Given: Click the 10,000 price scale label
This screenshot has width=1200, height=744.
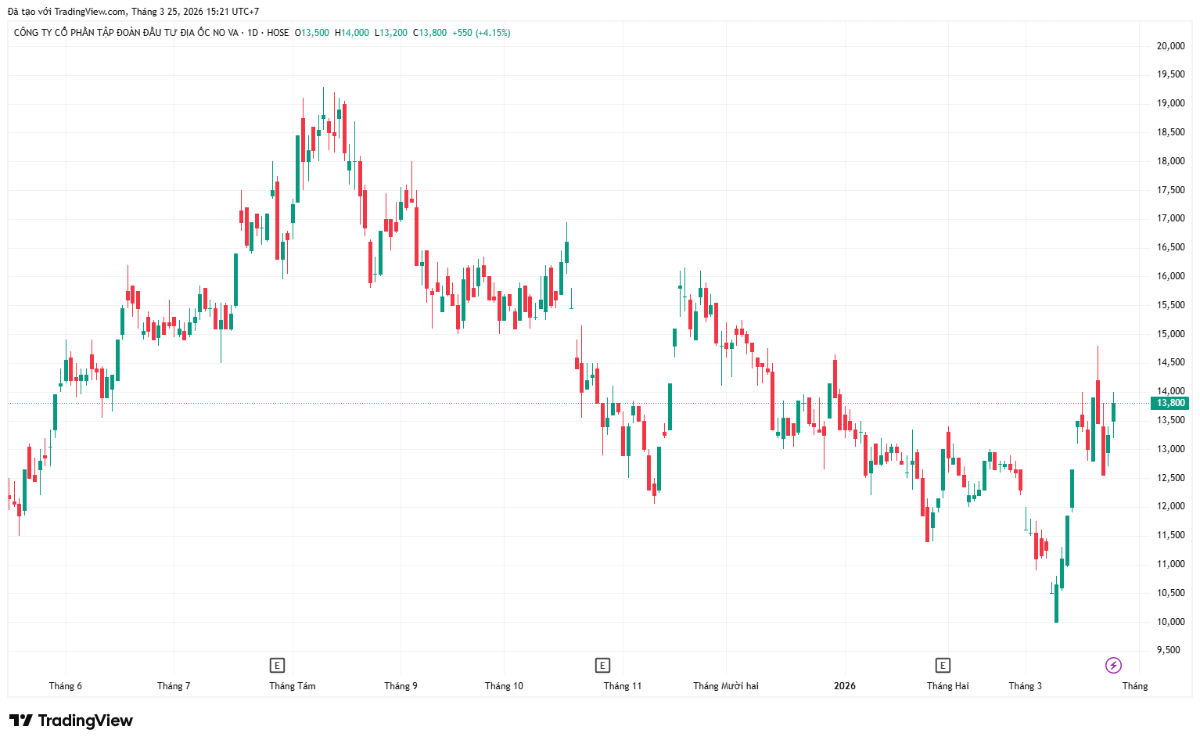Looking at the screenshot, I should 1170,622.
